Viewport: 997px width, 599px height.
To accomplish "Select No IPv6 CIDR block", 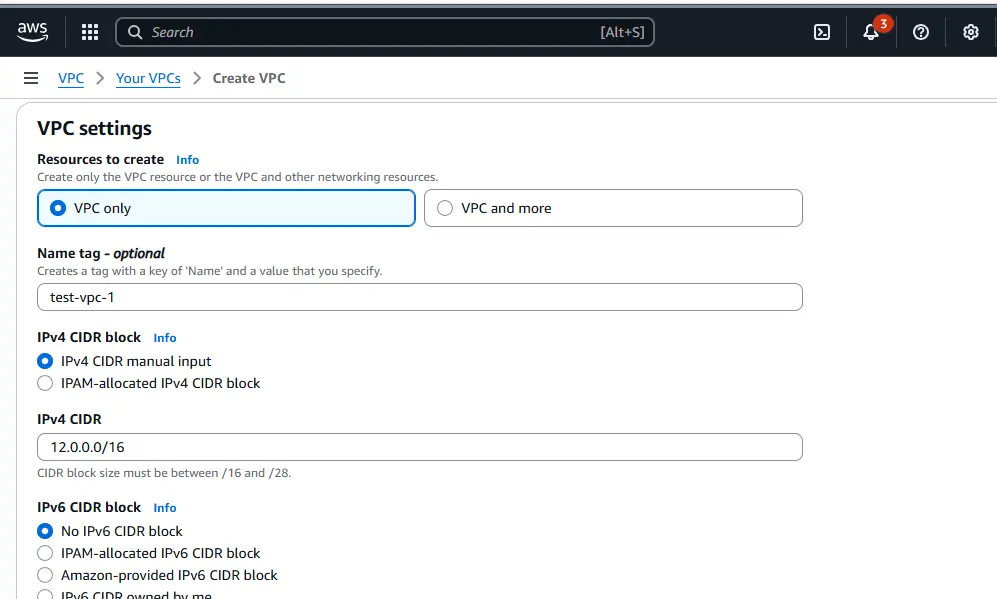I will [110, 531].
